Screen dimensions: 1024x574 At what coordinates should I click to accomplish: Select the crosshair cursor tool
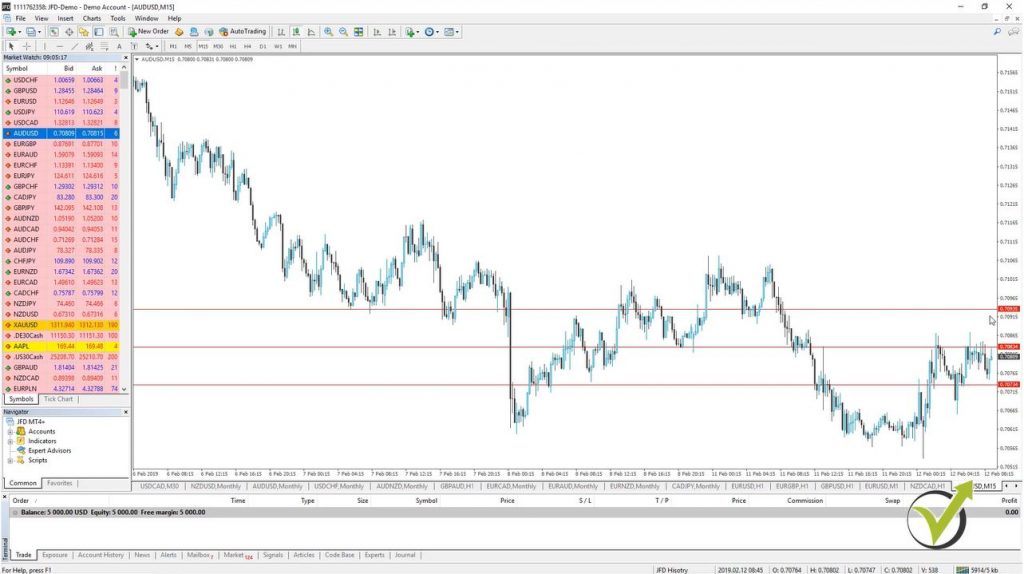tap(27, 46)
